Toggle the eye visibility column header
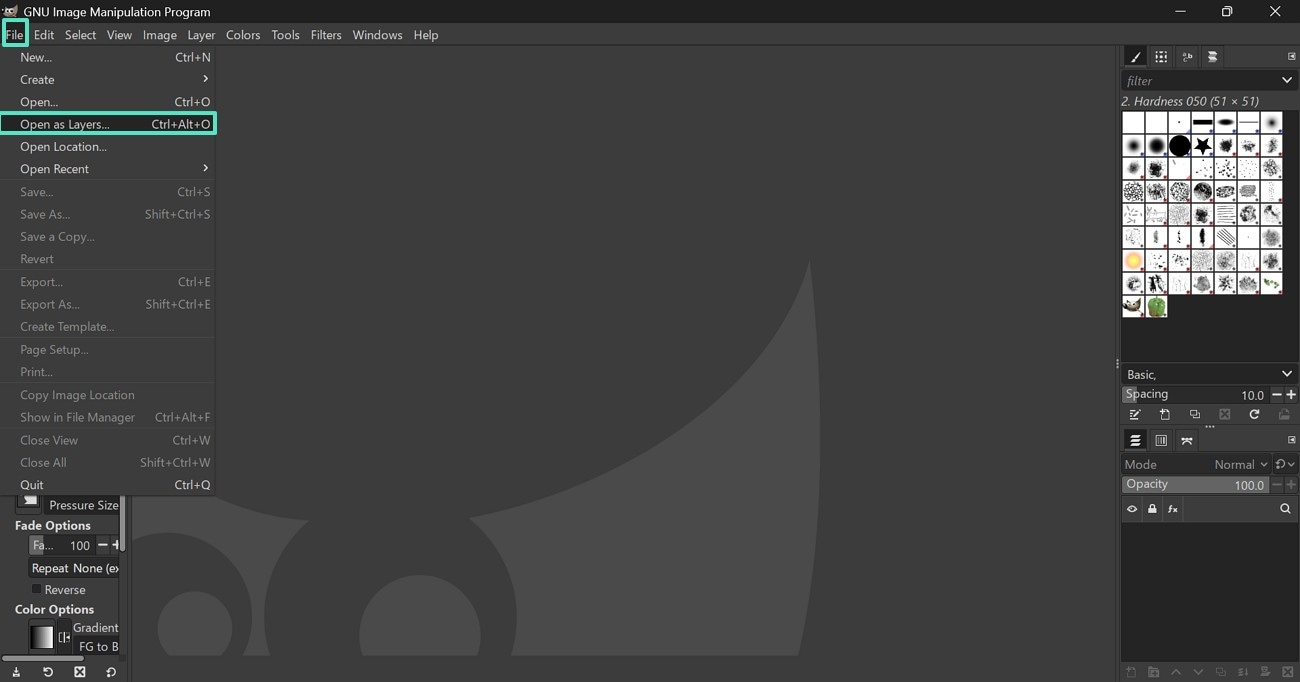This screenshot has height=682, width=1300. click(1132, 509)
